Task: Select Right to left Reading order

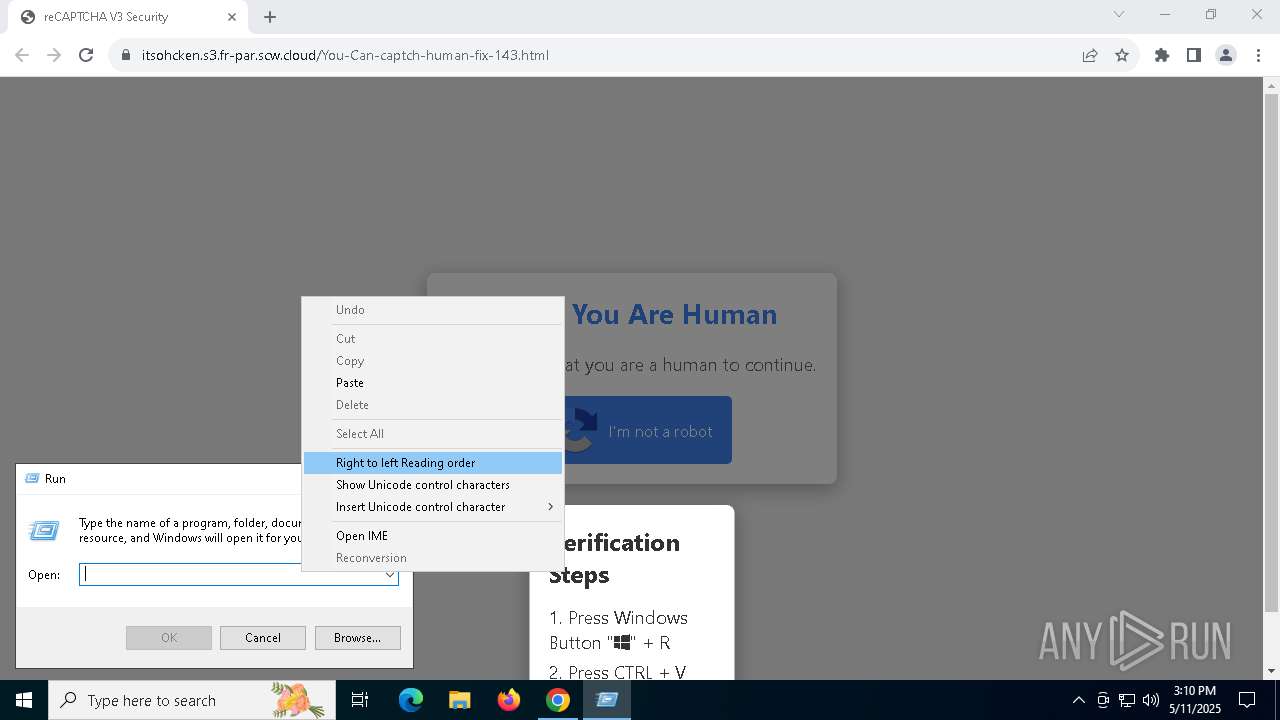Action: [x=433, y=463]
